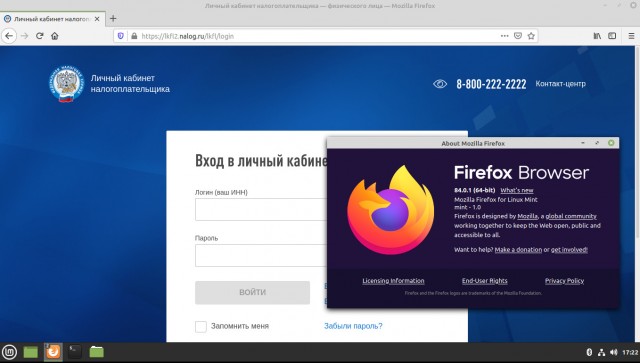Open volume control tray icon
Screen dimensions: 640x363
coord(613,352)
